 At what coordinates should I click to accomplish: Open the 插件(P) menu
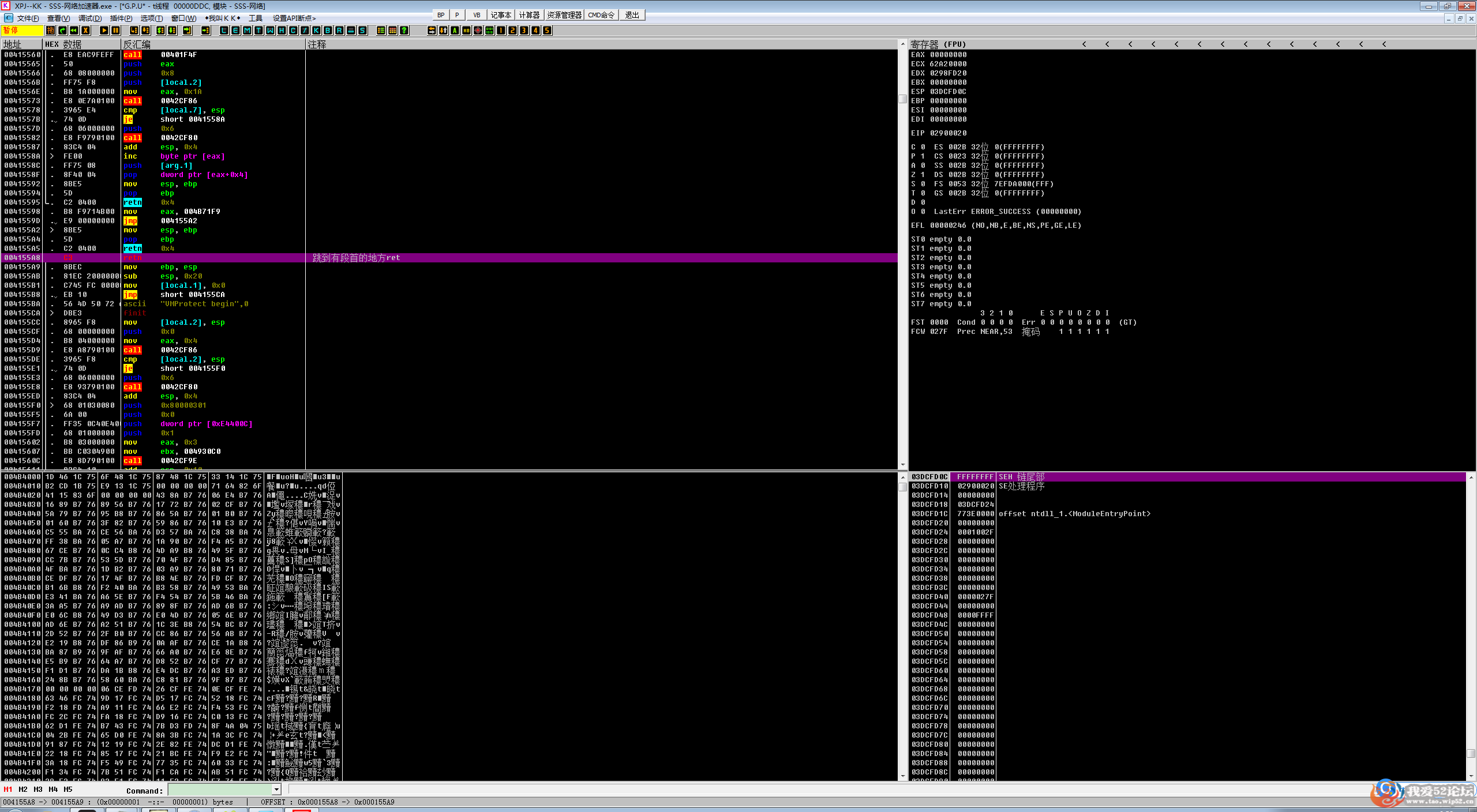tap(121, 18)
